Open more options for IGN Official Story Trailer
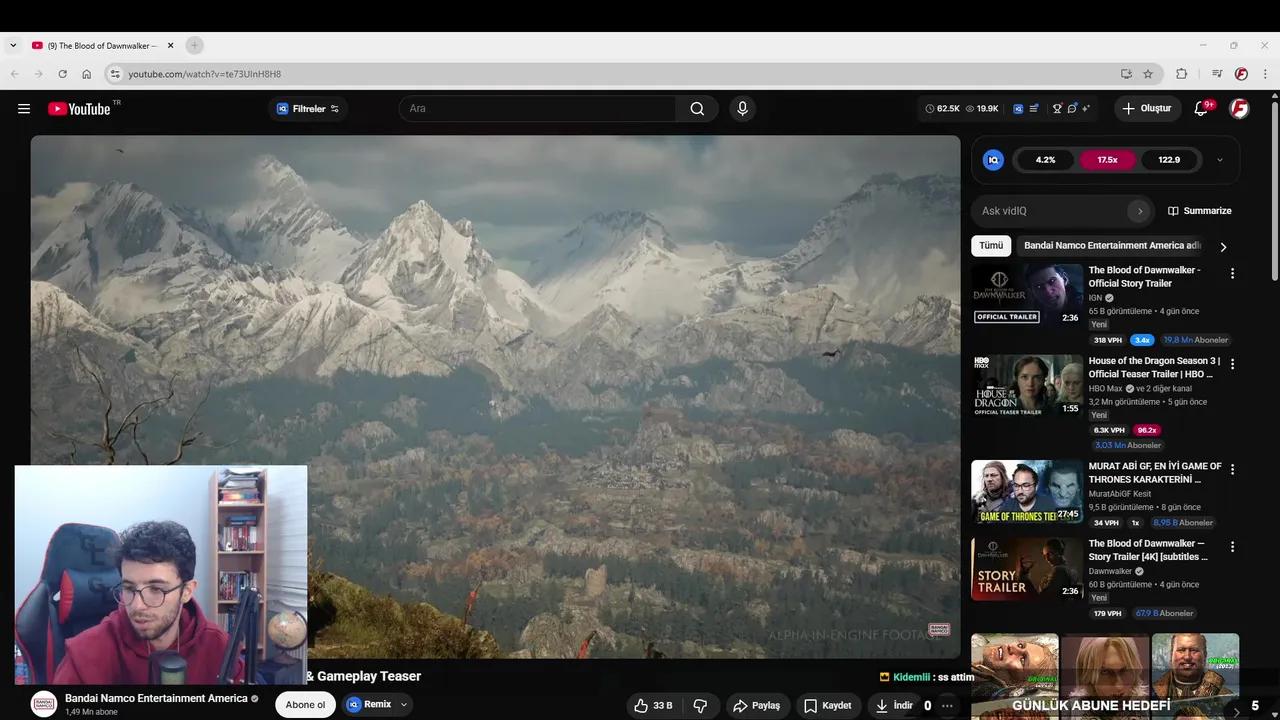 pos(1232,273)
